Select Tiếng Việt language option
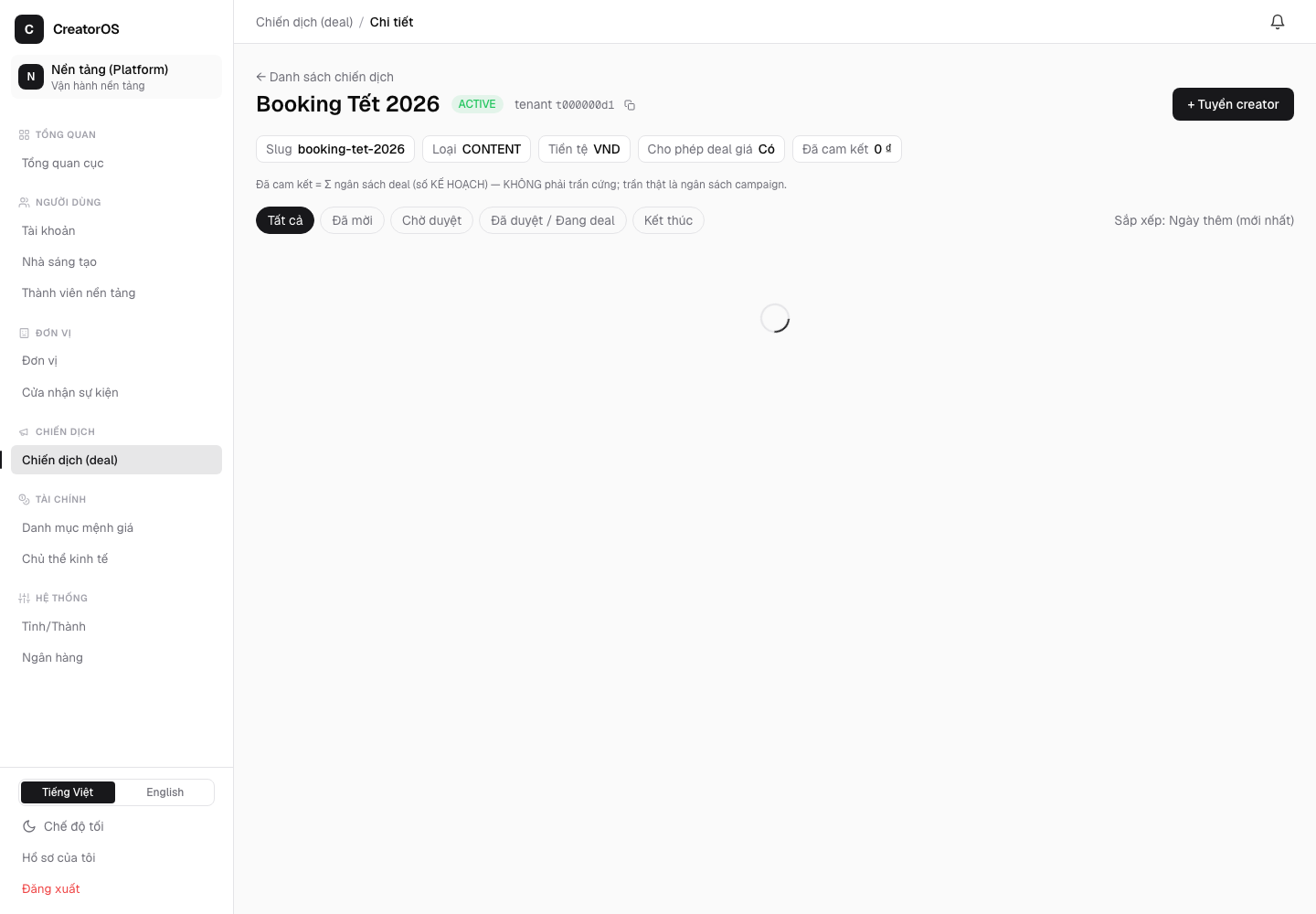Image resolution: width=1316 pixels, height=914 pixels. (x=68, y=792)
